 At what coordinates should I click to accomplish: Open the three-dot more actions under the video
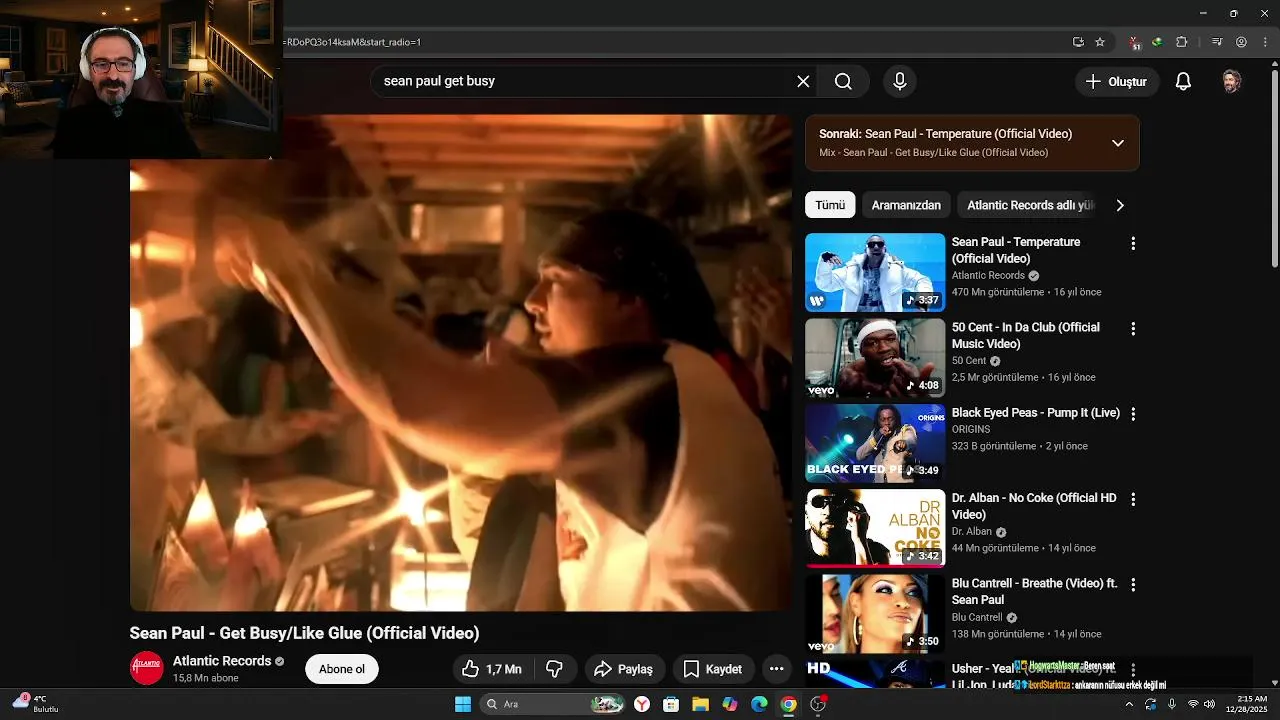point(776,669)
